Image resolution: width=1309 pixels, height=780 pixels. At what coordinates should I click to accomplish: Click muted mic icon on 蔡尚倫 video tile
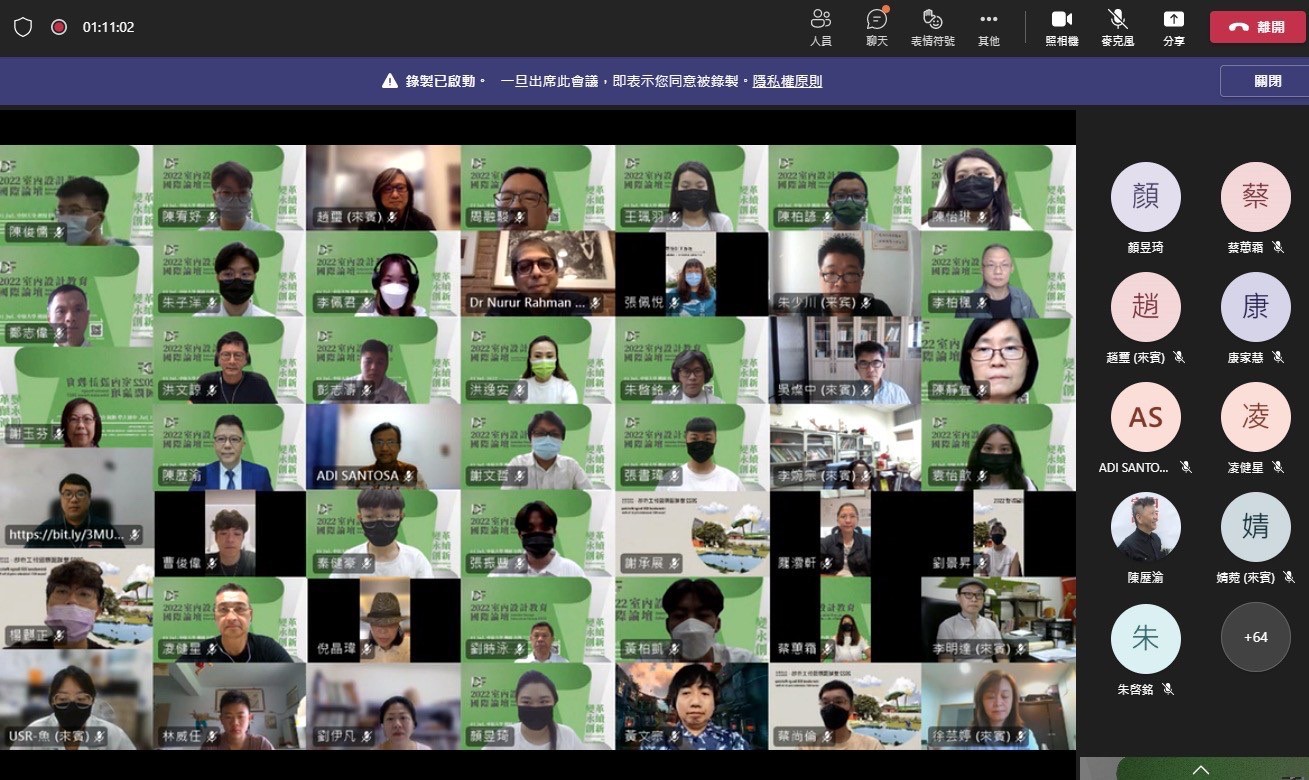point(829,737)
